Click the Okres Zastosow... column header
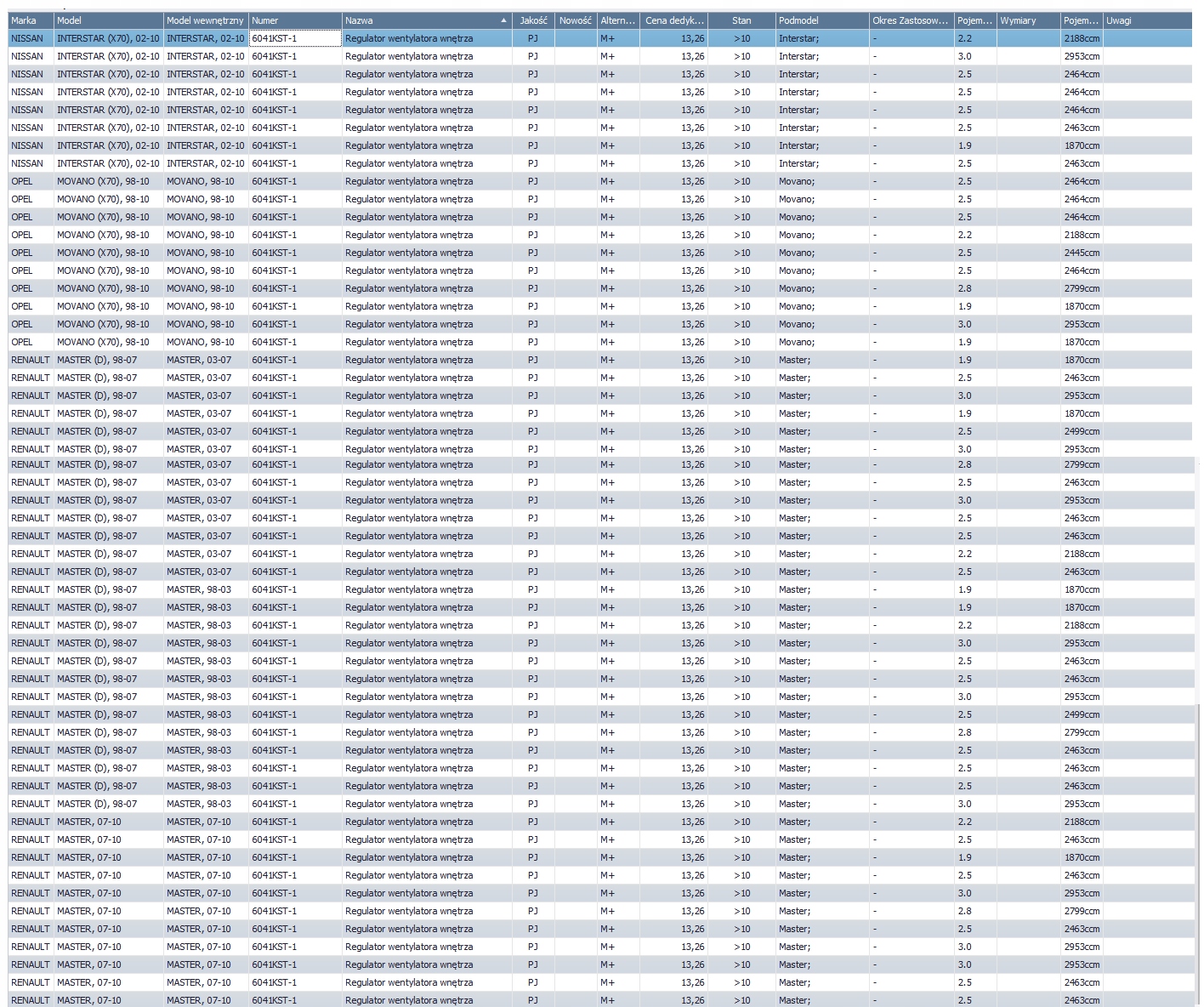1204x1007 pixels. pos(912,20)
